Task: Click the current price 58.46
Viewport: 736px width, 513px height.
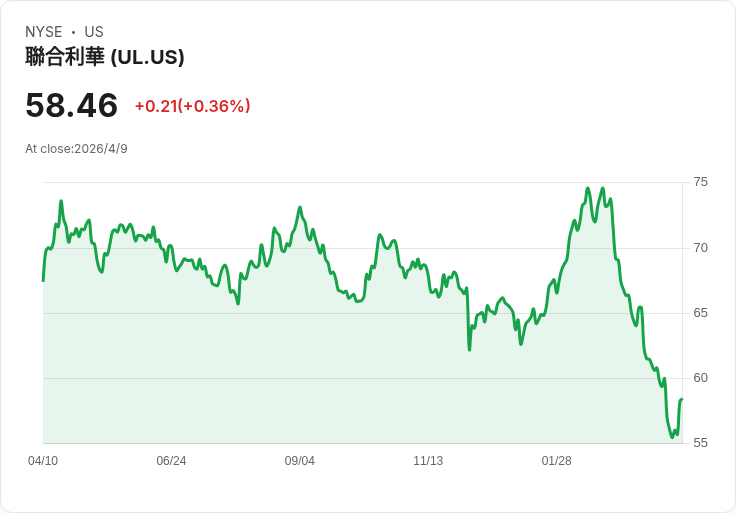Action: point(71,105)
